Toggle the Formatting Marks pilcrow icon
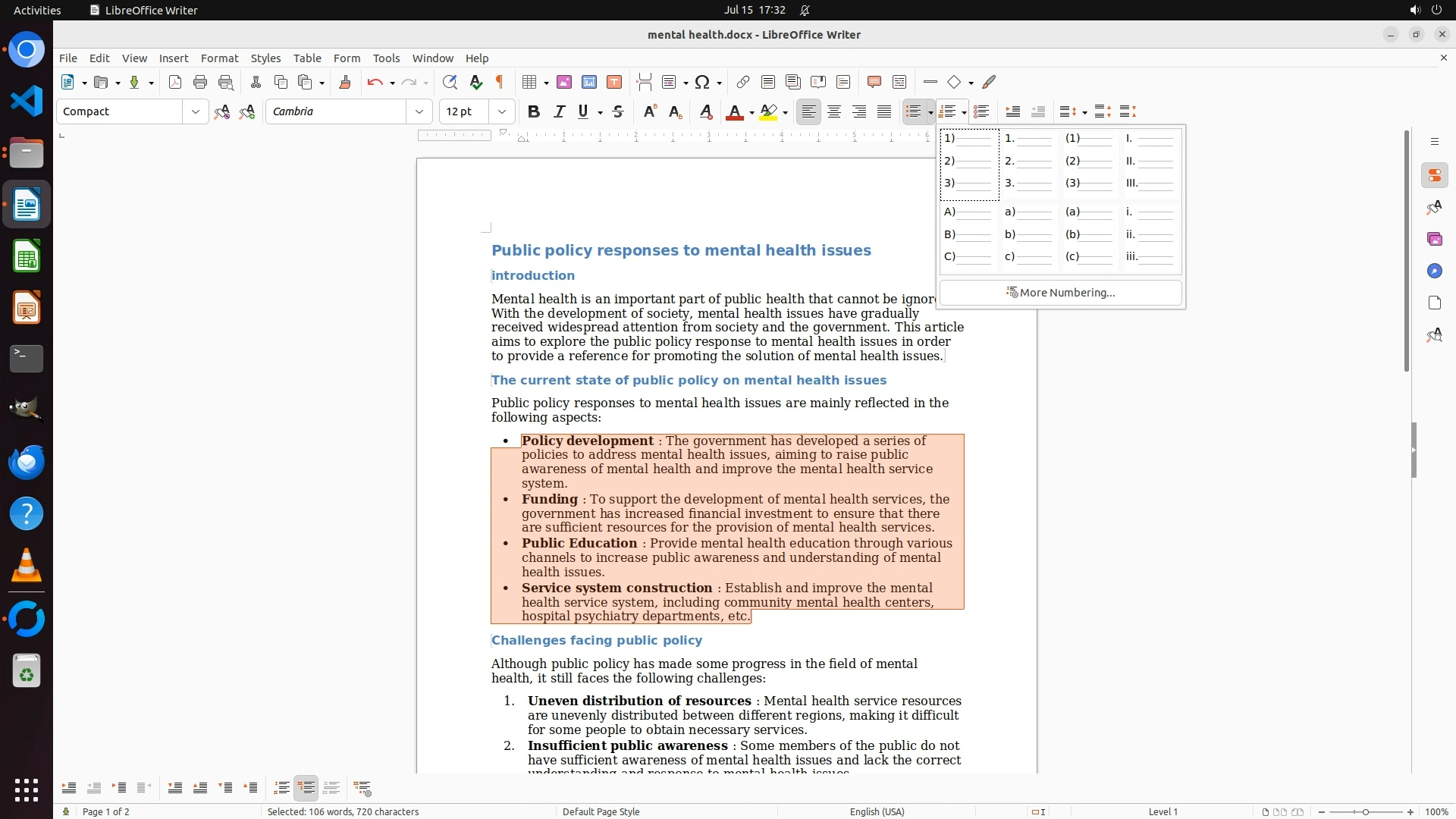The width and height of the screenshot is (1456, 819). 500,82
